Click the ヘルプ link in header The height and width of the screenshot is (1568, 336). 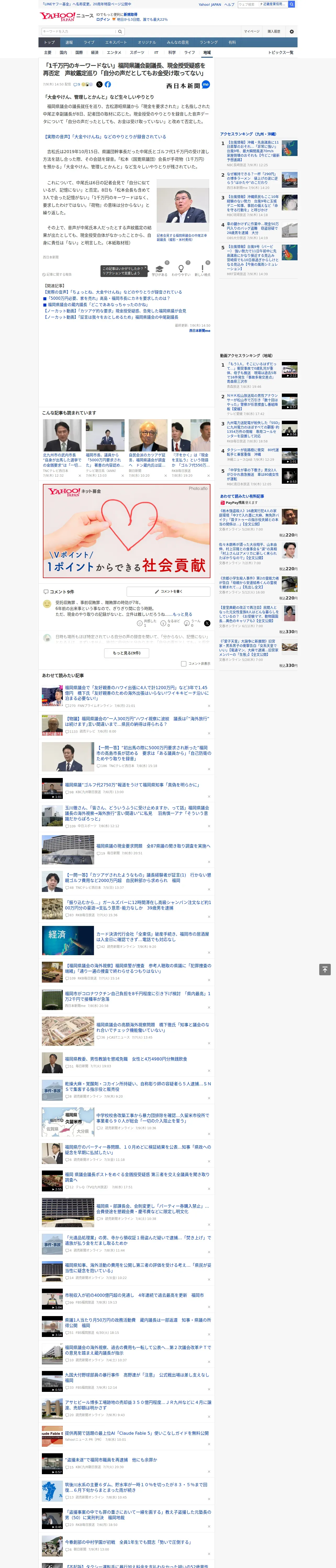(x=229, y=4)
